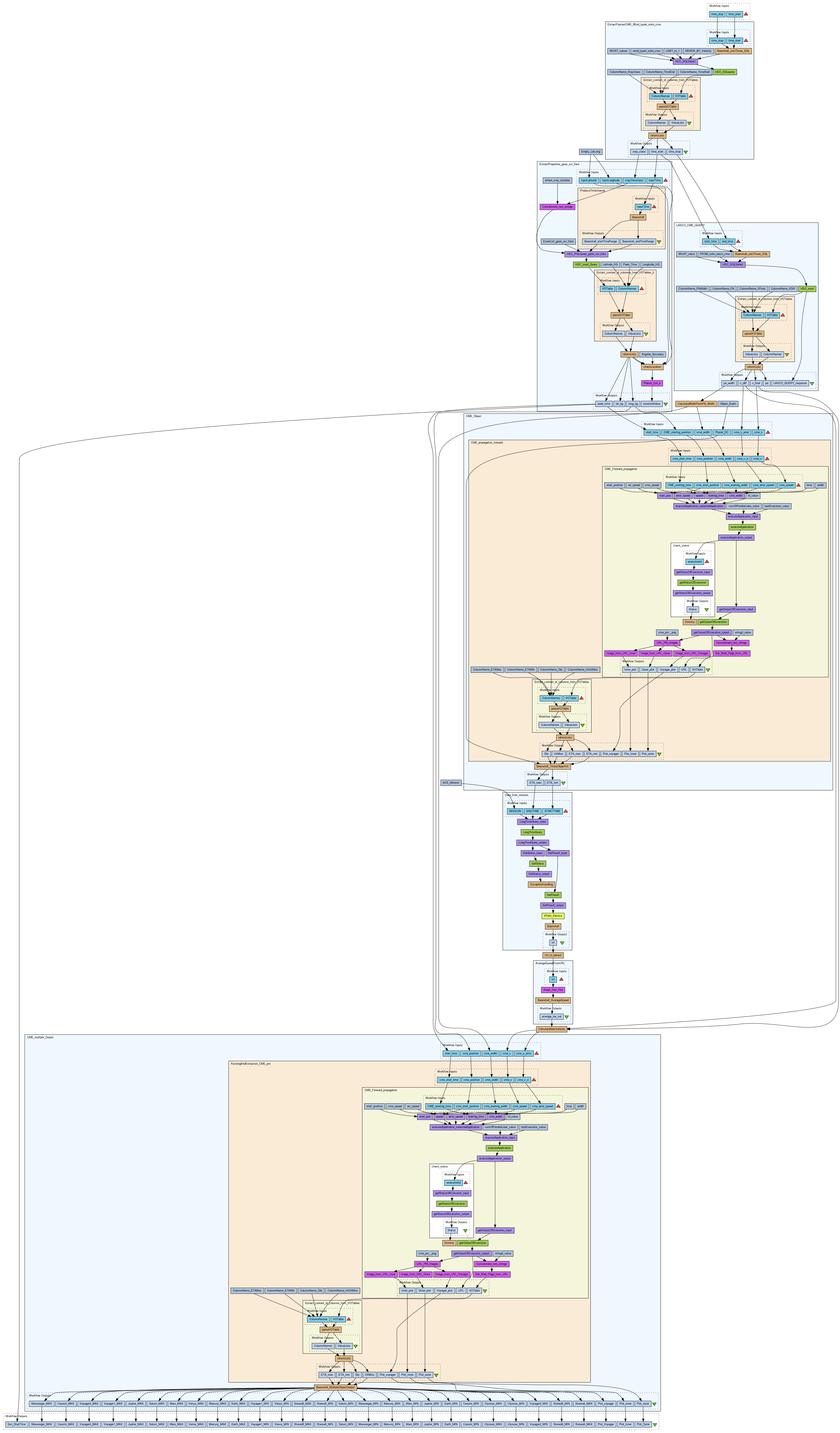This screenshot has height=1433, width=840.
Task: Select the CalculateNewVelocity beanshell node
Action: point(552,1029)
